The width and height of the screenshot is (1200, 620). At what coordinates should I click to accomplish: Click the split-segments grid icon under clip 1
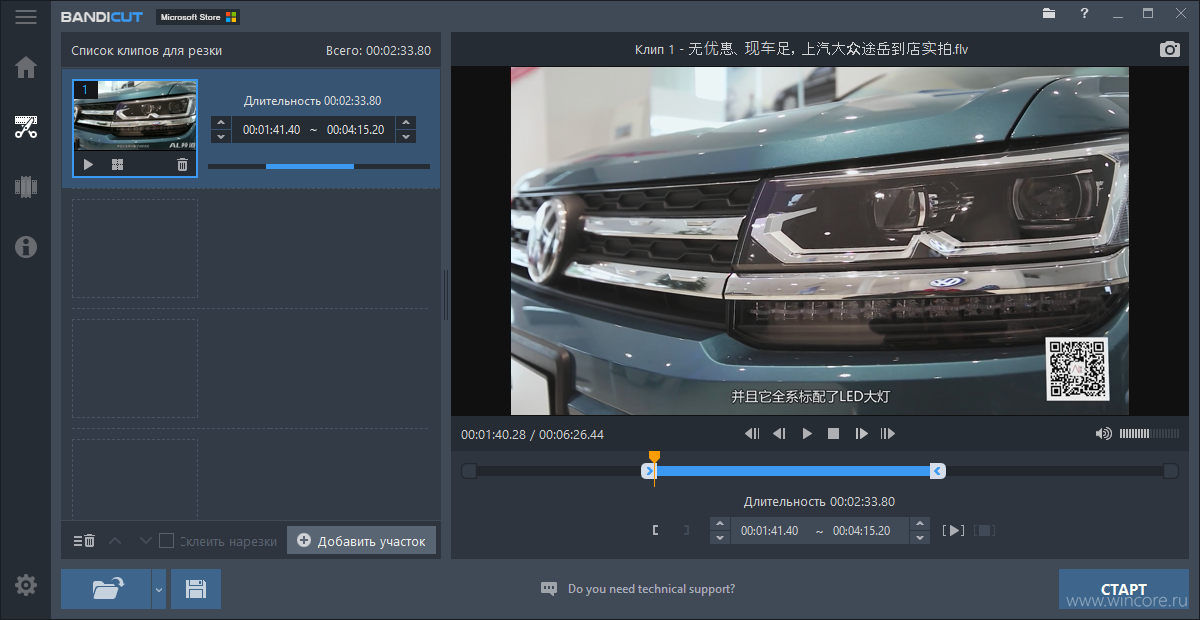(x=117, y=165)
